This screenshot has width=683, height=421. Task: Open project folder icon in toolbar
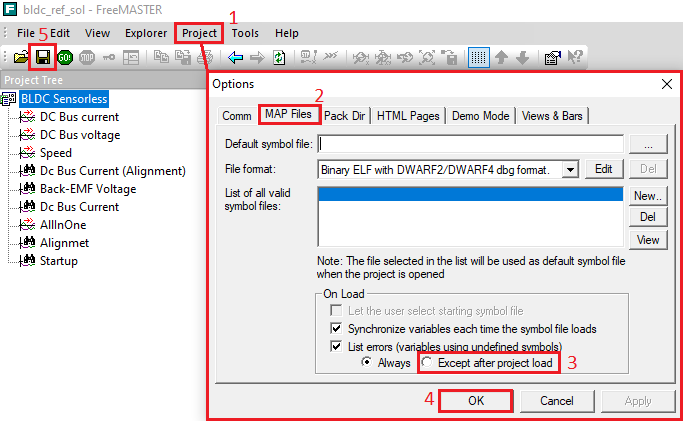pos(20,57)
